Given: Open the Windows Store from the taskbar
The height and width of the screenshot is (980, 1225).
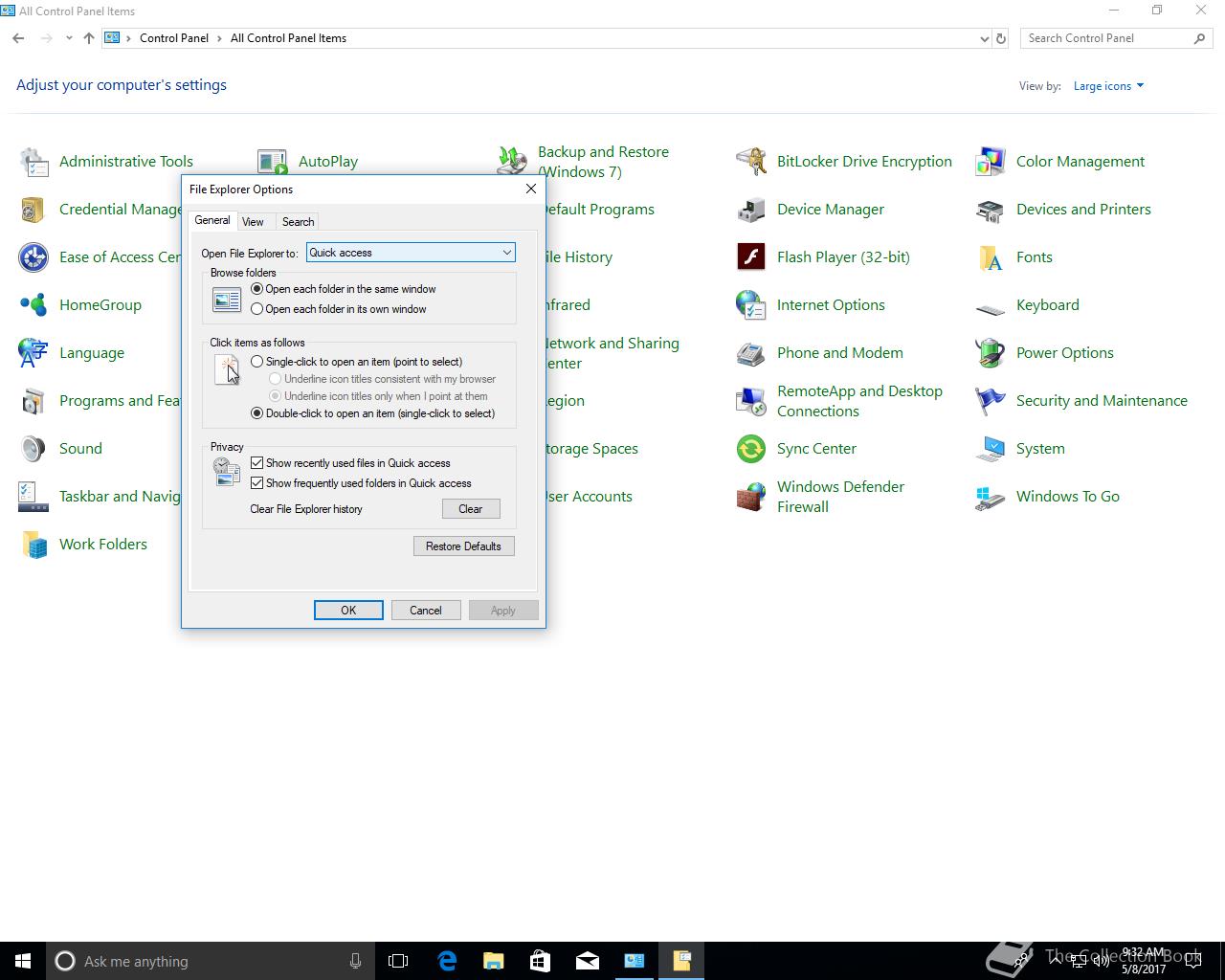Looking at the screenshot, I should 541,961.
